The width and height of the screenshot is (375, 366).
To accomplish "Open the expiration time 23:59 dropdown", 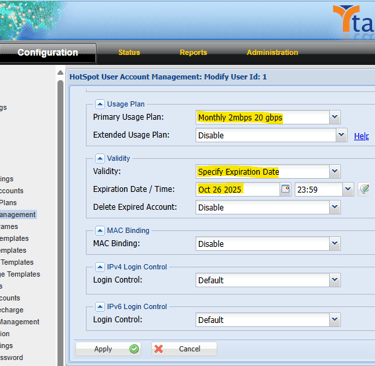I will [x=348, y=189].
